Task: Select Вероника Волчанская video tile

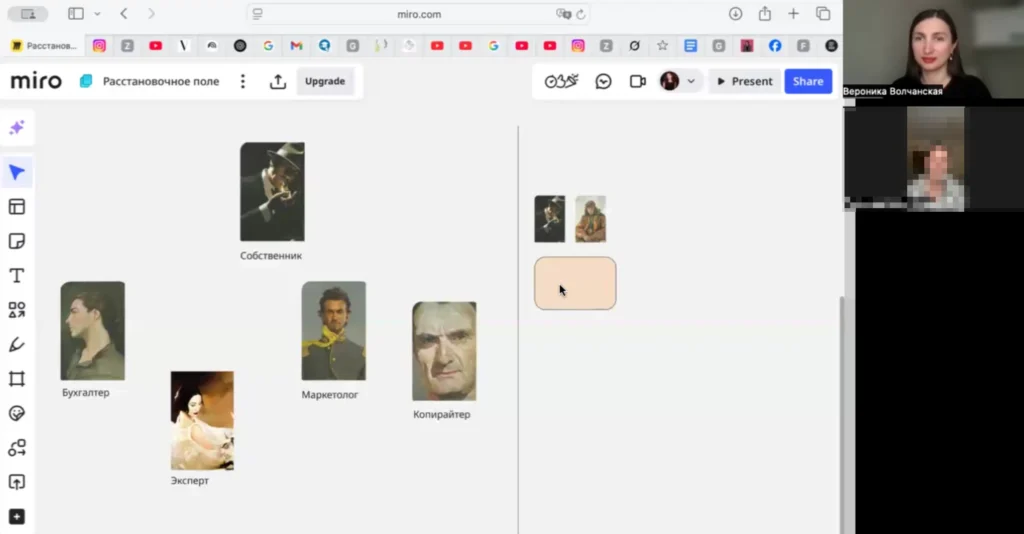Action: click(x=933, y=50)
